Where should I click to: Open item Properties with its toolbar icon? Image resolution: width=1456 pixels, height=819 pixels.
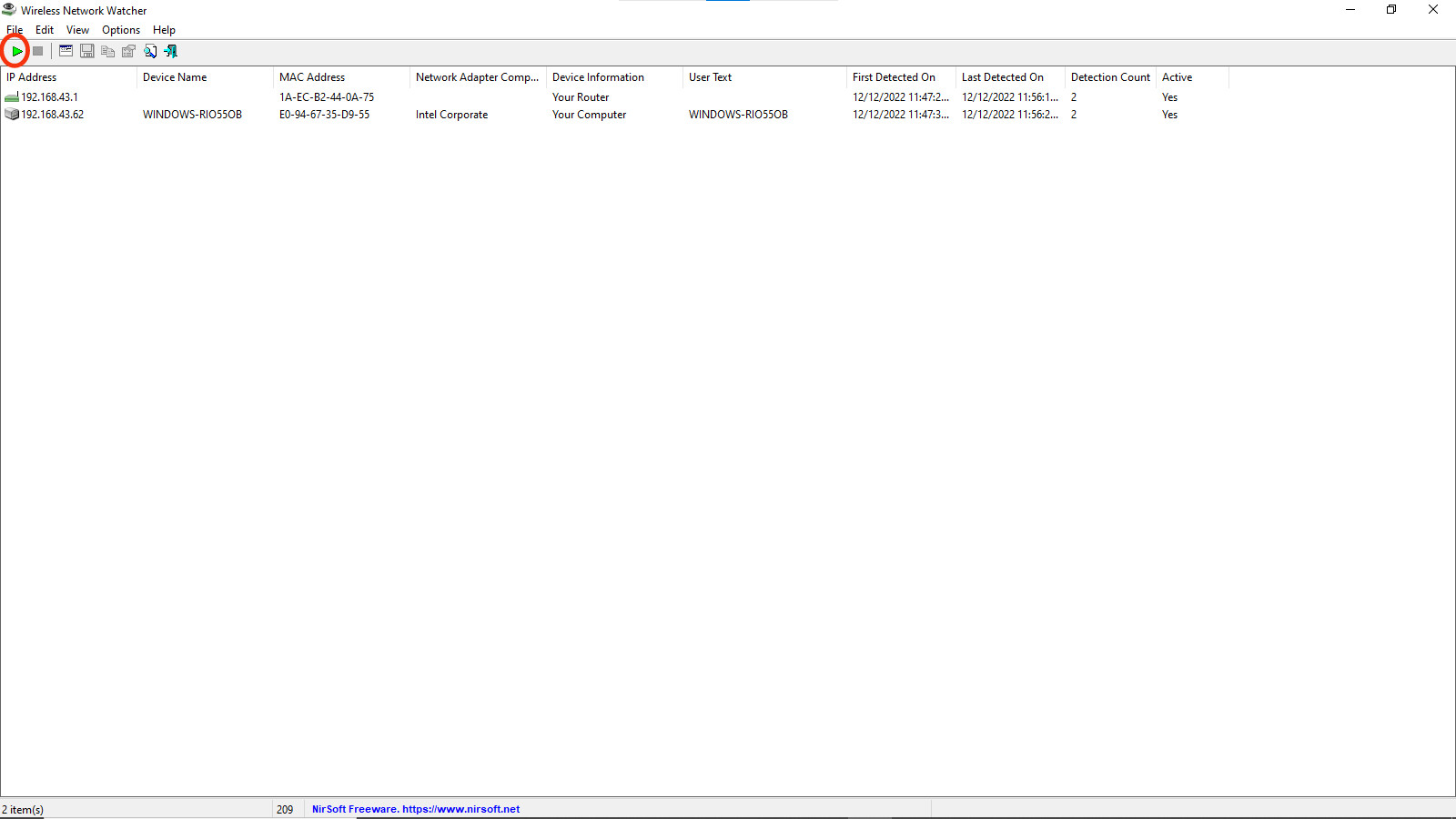tap(128, 51)
